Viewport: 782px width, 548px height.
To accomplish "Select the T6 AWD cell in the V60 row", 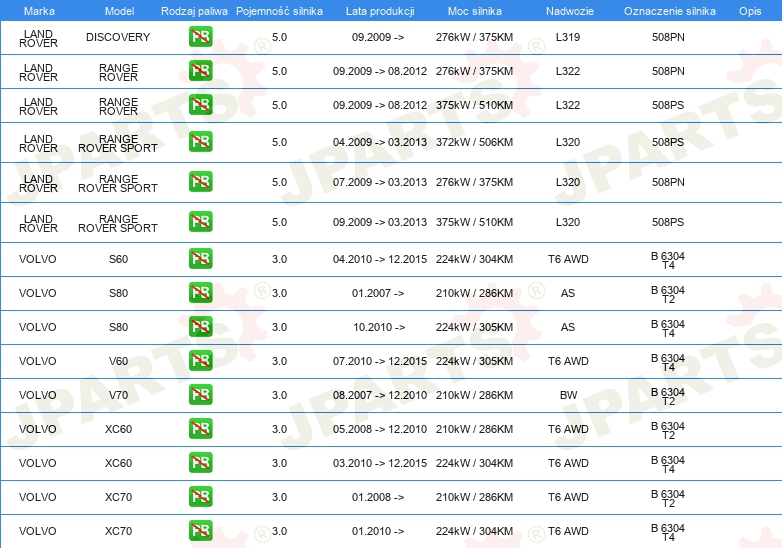I will point(569,362).
